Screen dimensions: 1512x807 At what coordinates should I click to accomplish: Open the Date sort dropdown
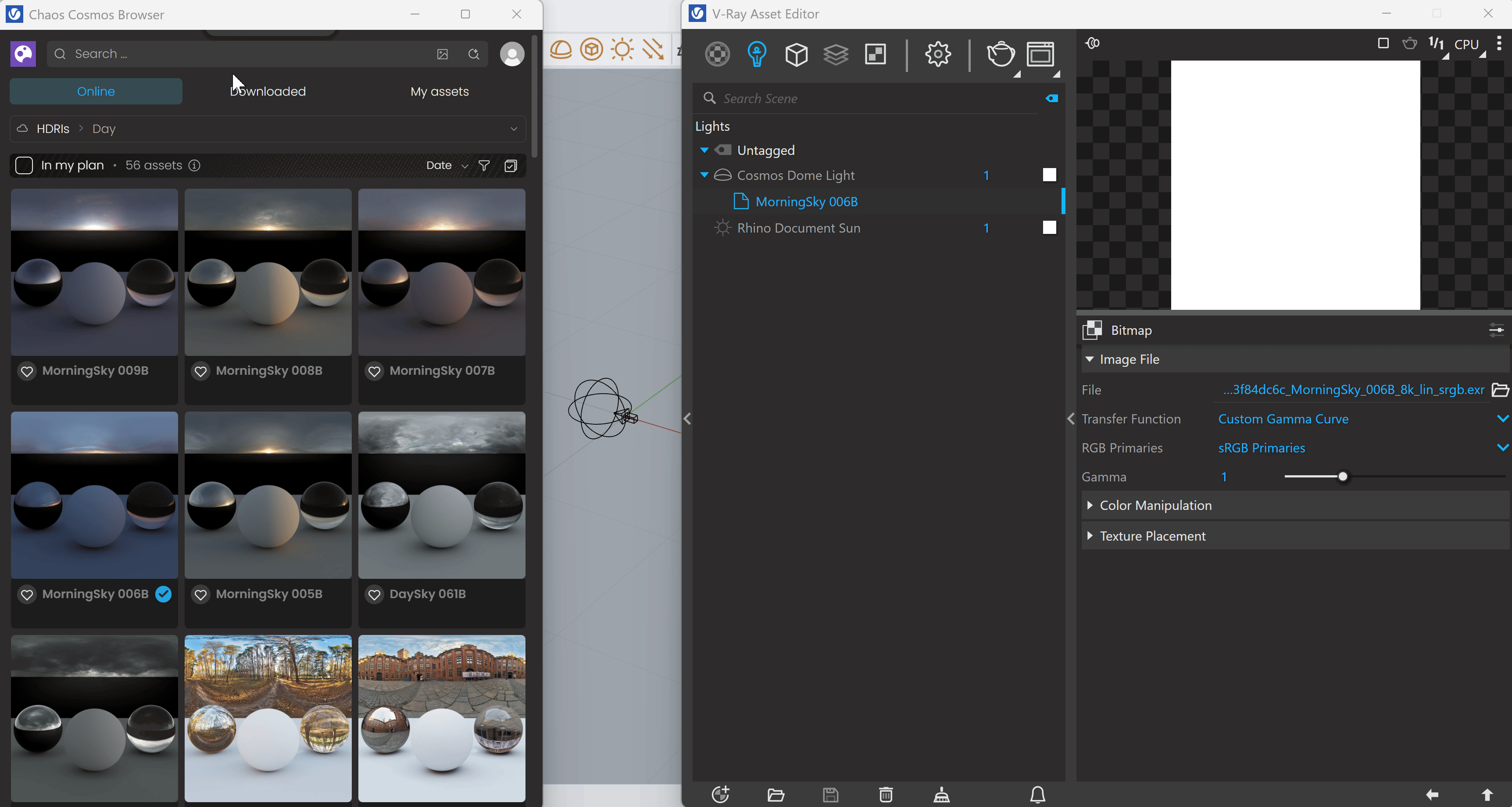pos(447,165)
